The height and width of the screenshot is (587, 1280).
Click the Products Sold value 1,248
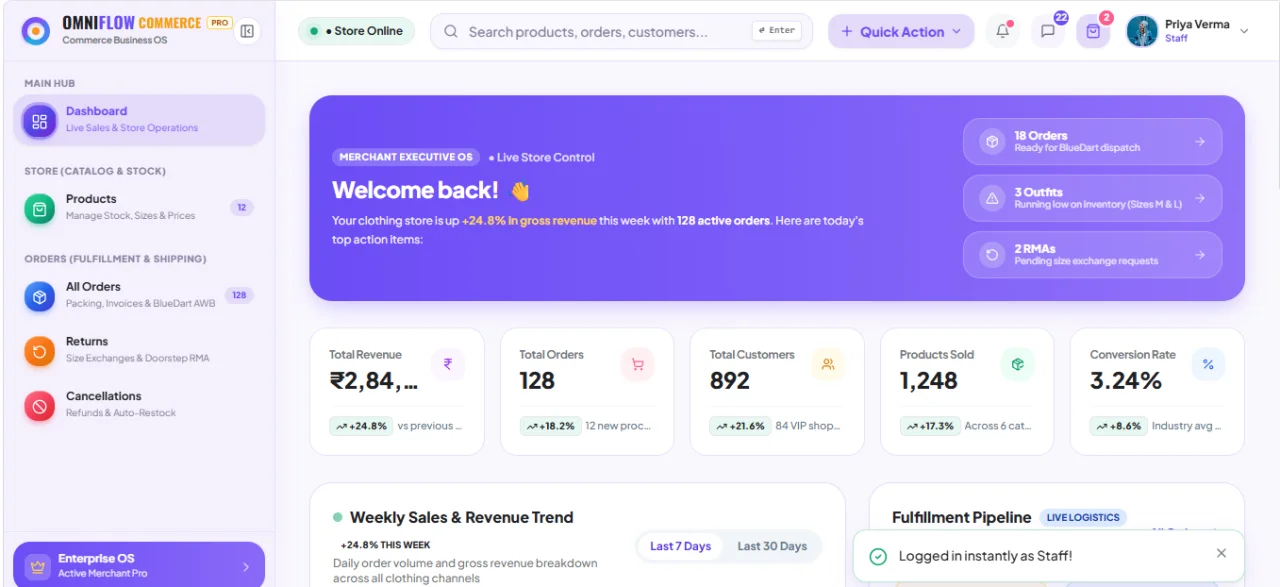[x=929, y=381]
